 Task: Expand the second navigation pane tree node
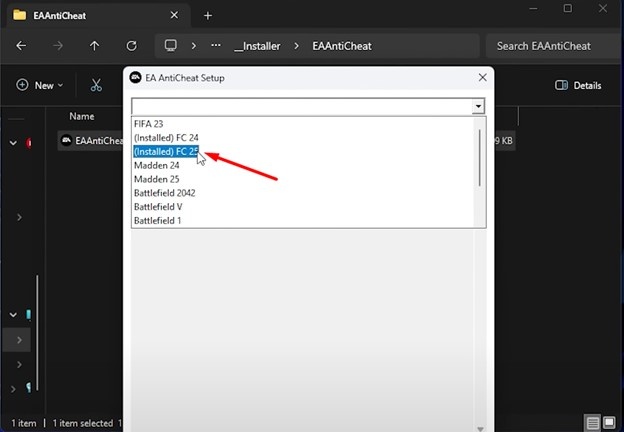coord(19,217)
